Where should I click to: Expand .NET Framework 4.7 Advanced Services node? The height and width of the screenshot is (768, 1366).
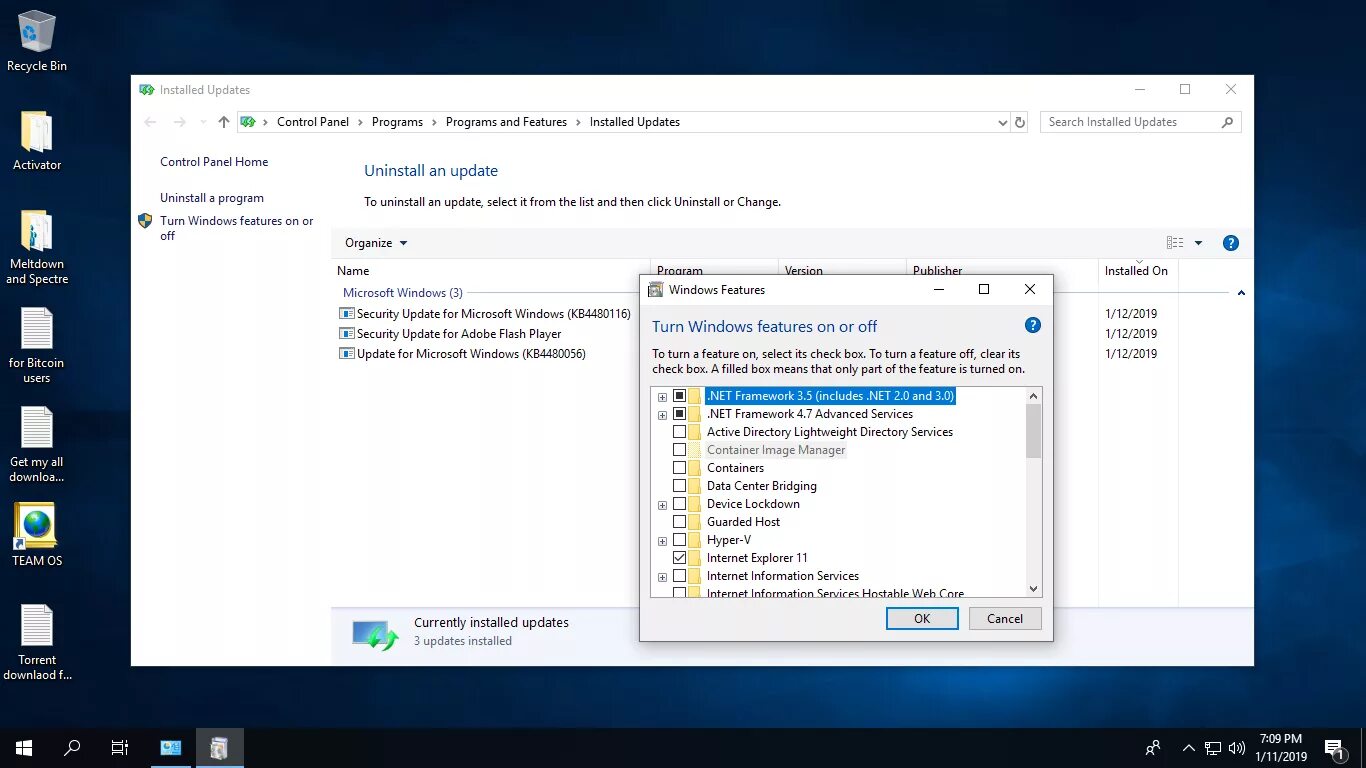pyautogui.click(x=662, y=415)
